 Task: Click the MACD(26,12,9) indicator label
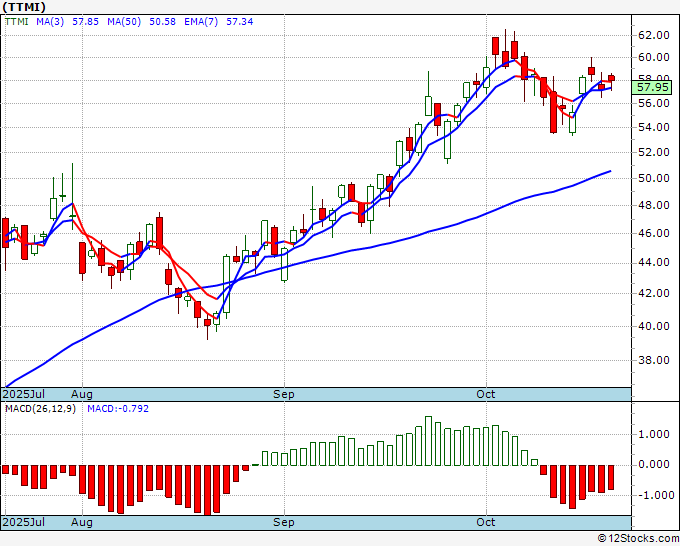40,409
